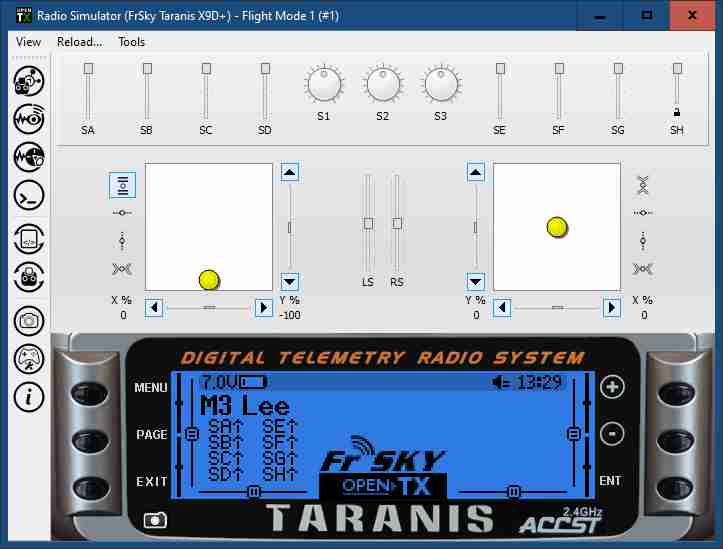This screenshot has width=723, height=549.
Task: Click the S1 knob
Action: click(x=324, y=84)
